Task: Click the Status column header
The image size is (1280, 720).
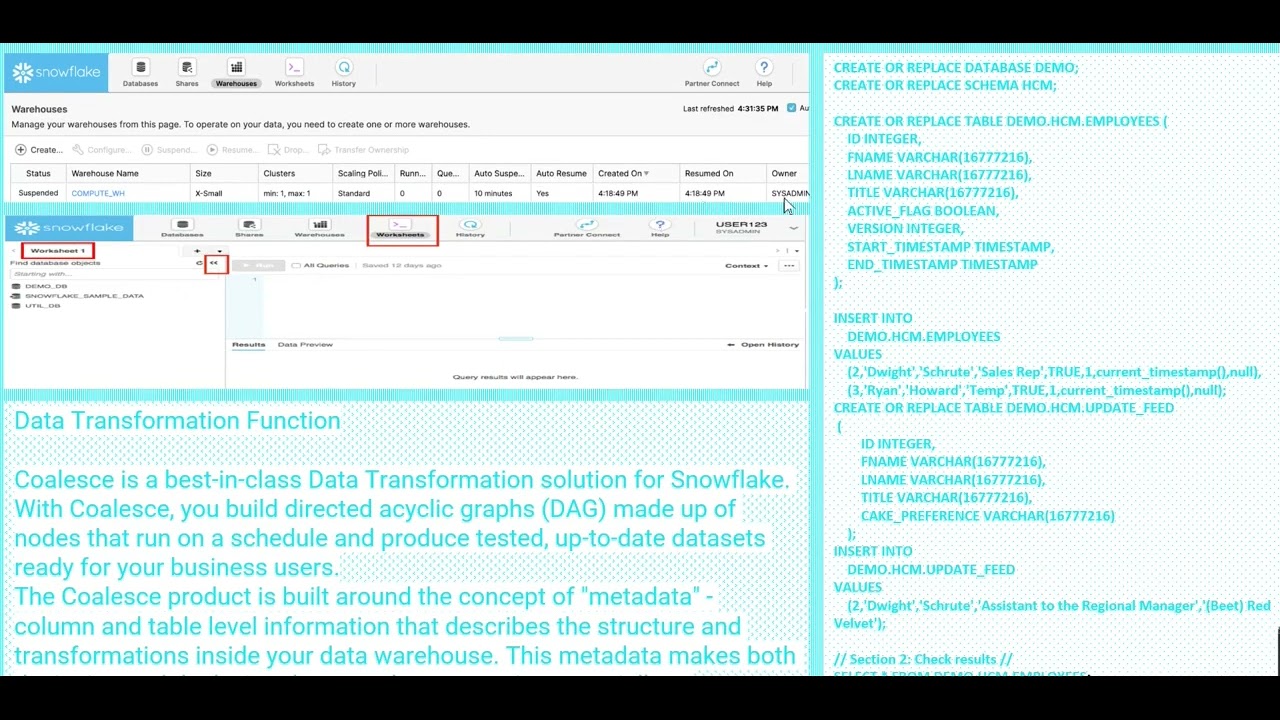Action: [x=38, y=173]
